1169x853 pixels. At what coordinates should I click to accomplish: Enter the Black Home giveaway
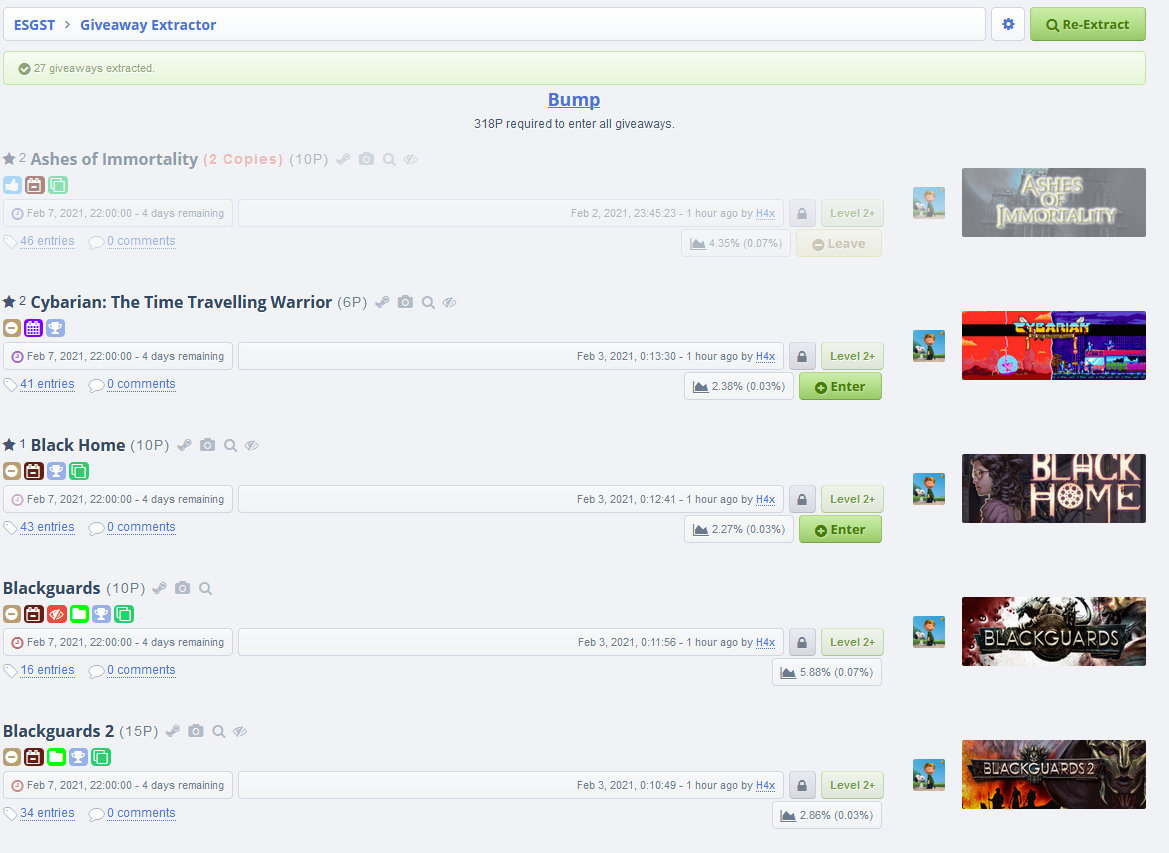(840, 529)
